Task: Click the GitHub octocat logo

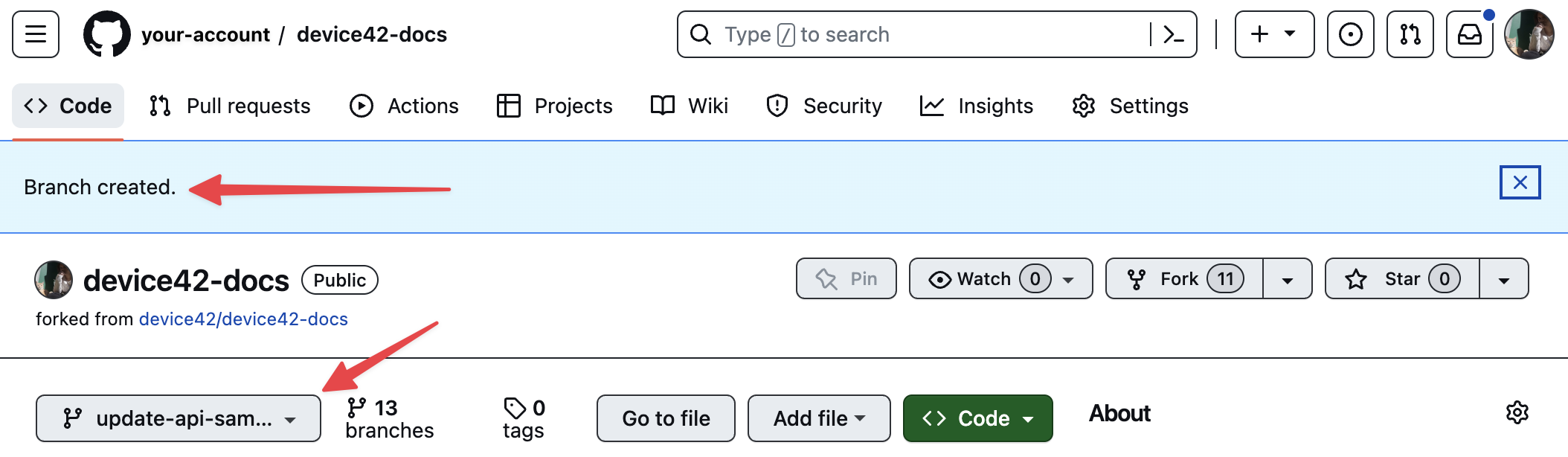Action: tap(106, 34)
